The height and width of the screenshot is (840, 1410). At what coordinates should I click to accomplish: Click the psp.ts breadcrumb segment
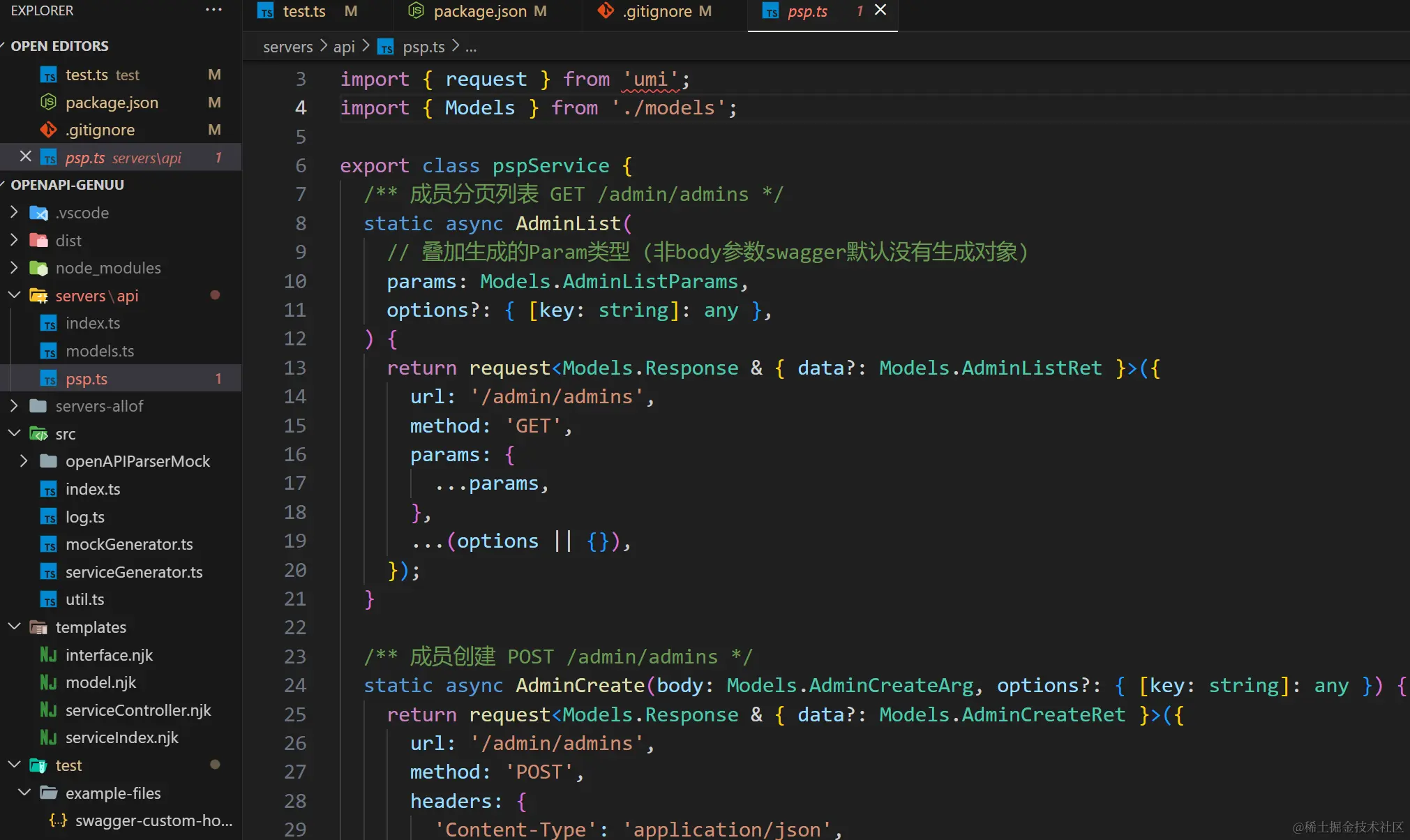[423, 47]
